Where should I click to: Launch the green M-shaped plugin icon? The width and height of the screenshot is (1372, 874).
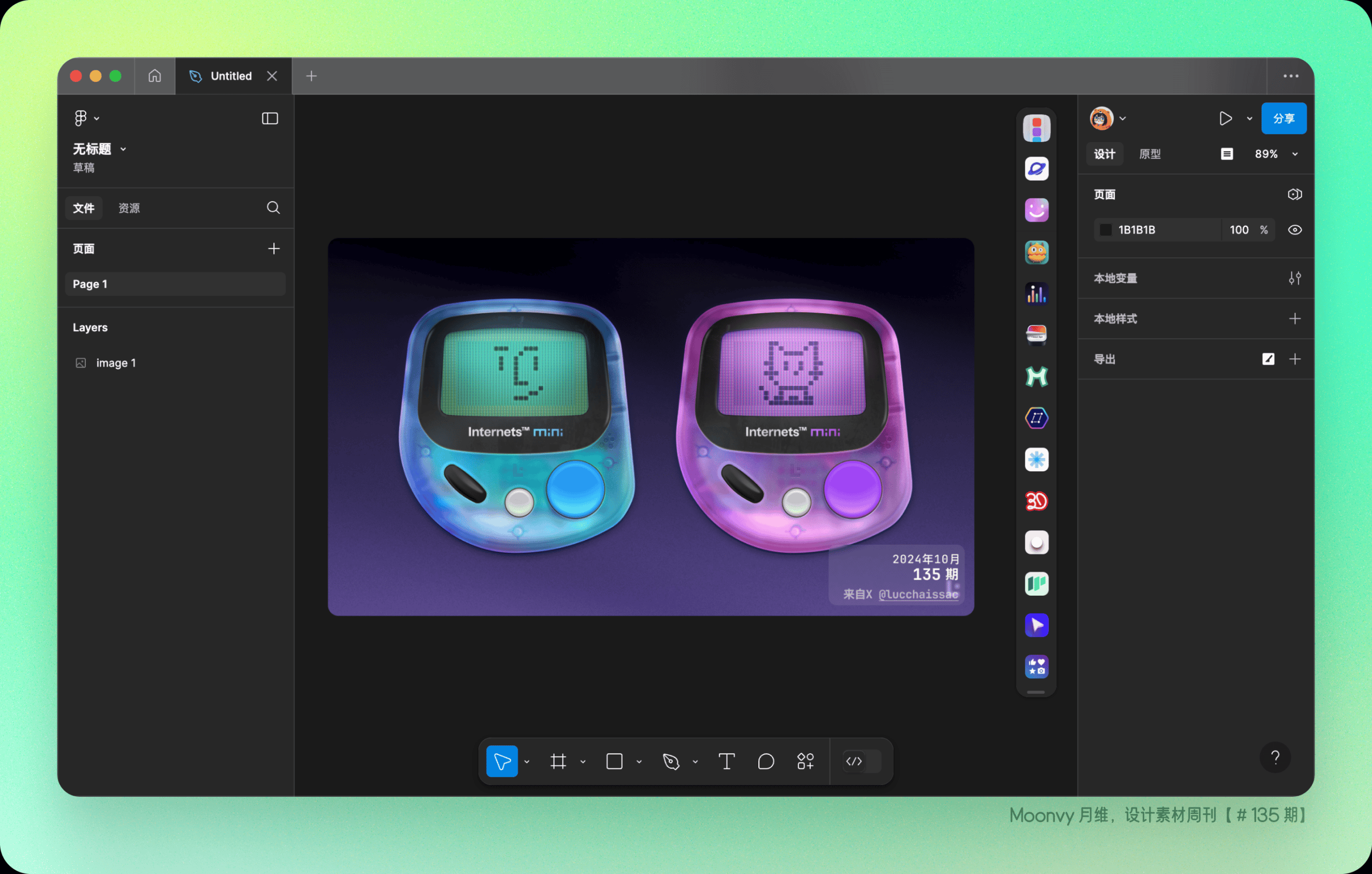[x=1037, y=376]
